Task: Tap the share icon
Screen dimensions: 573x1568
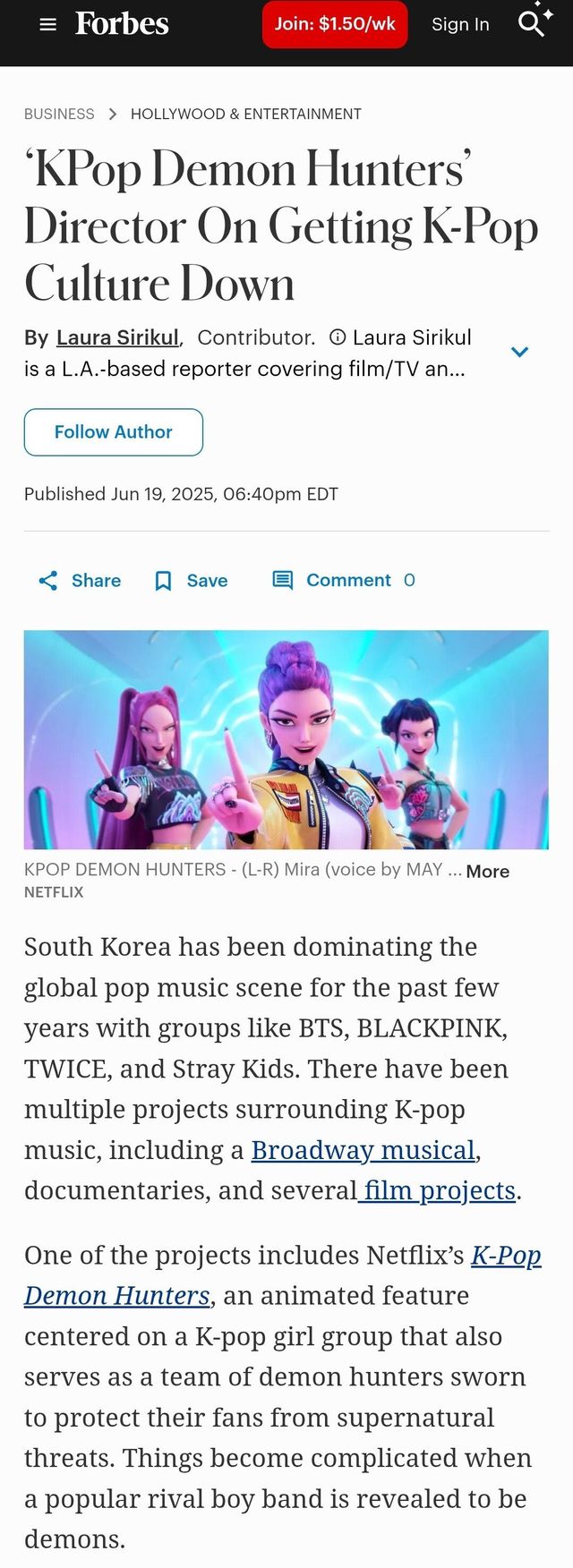Action: point(48,581)
